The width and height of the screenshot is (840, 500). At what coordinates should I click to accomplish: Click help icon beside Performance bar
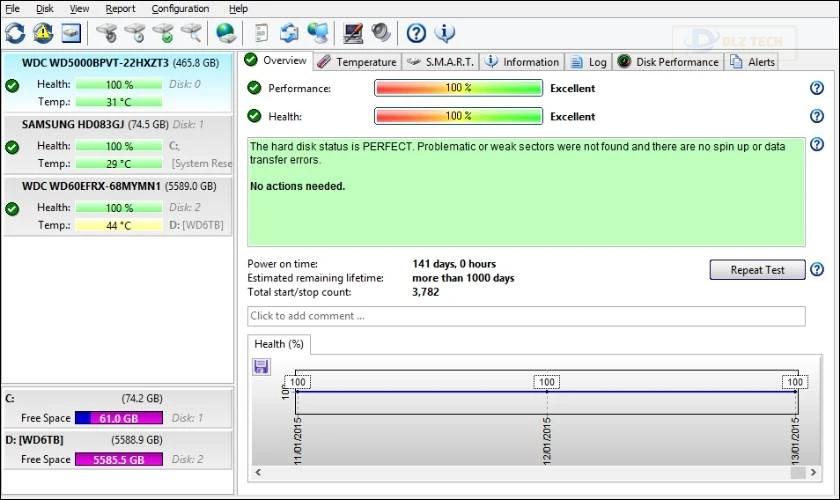[x=816, y=88]
